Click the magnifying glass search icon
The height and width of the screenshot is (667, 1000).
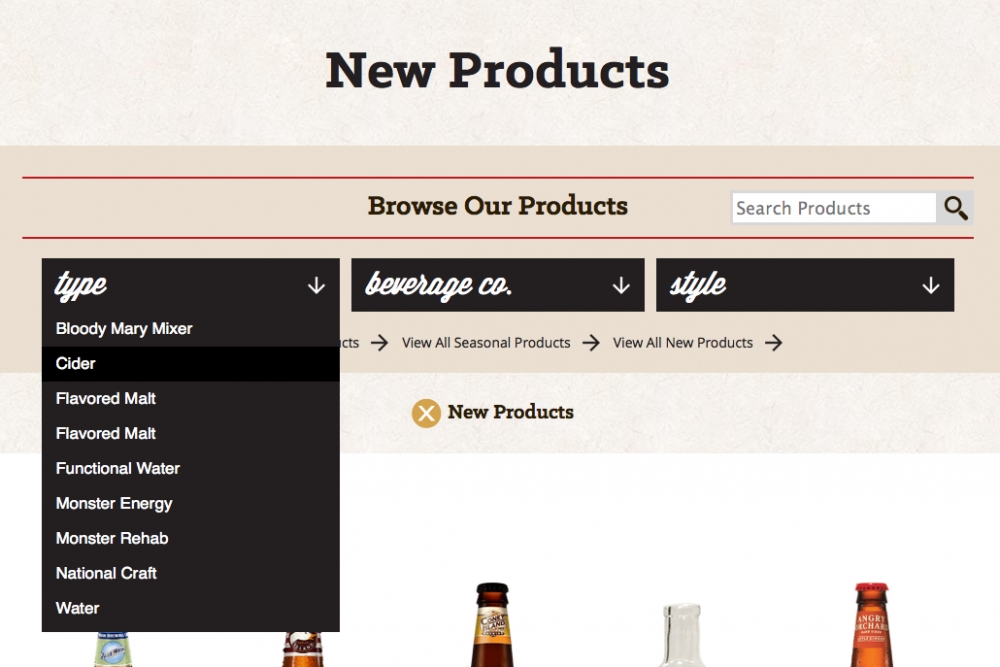coord(955,208)
